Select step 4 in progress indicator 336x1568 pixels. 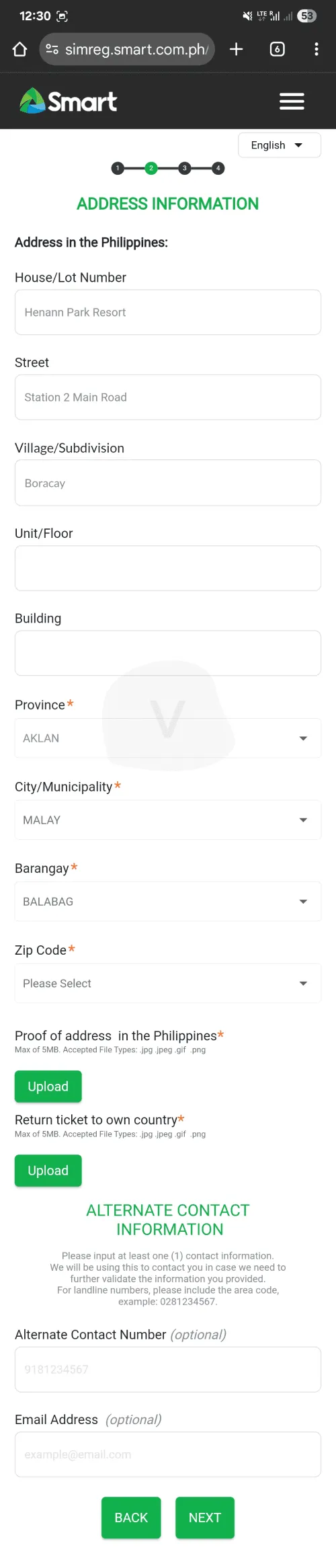point(218,168)
